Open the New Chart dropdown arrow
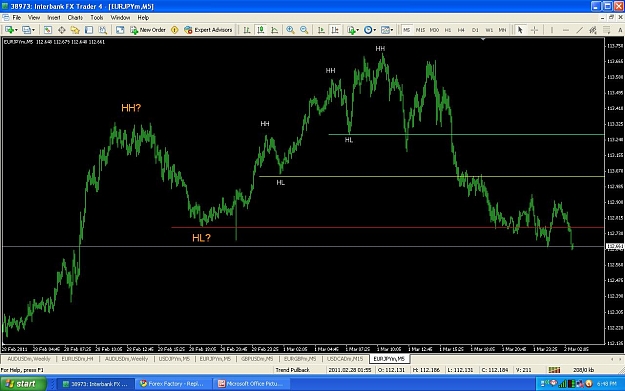The width and height of the screenshot is (625, 391). tap(16, 30)
